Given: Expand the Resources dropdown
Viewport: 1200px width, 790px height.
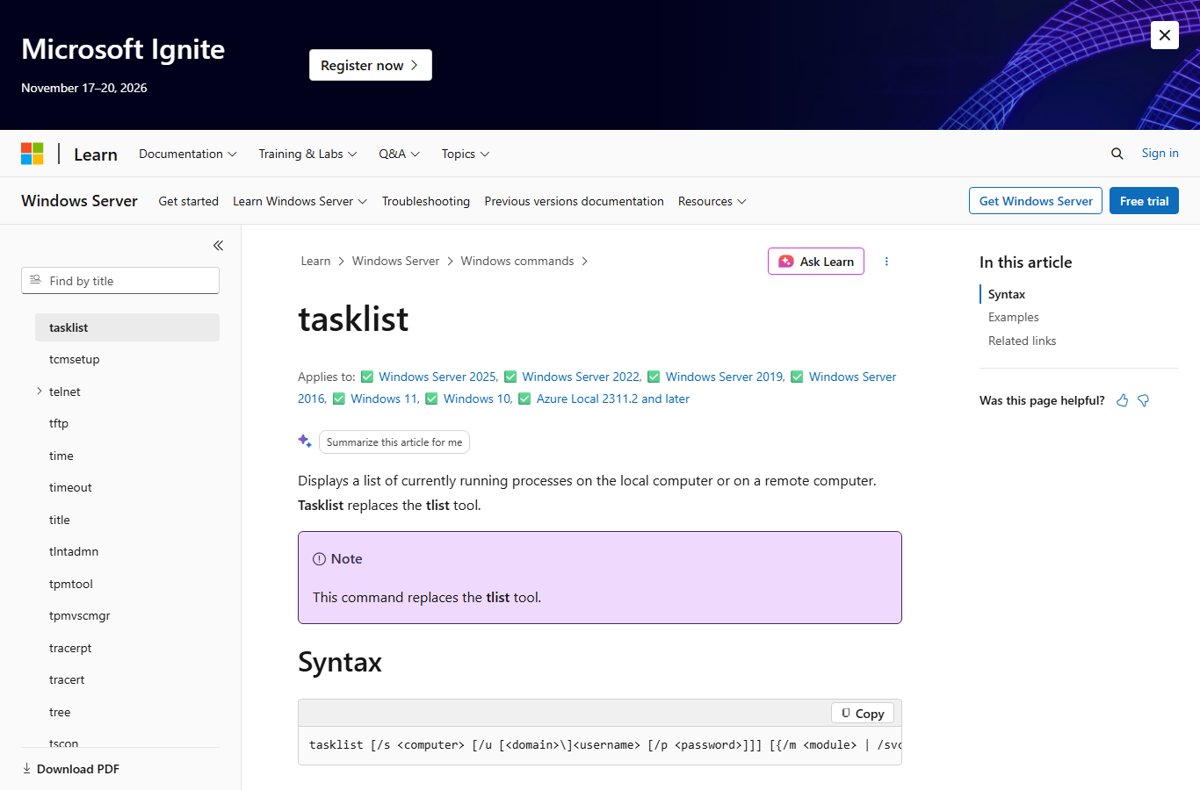Looking at the screenshot, I should coord(712,201).
